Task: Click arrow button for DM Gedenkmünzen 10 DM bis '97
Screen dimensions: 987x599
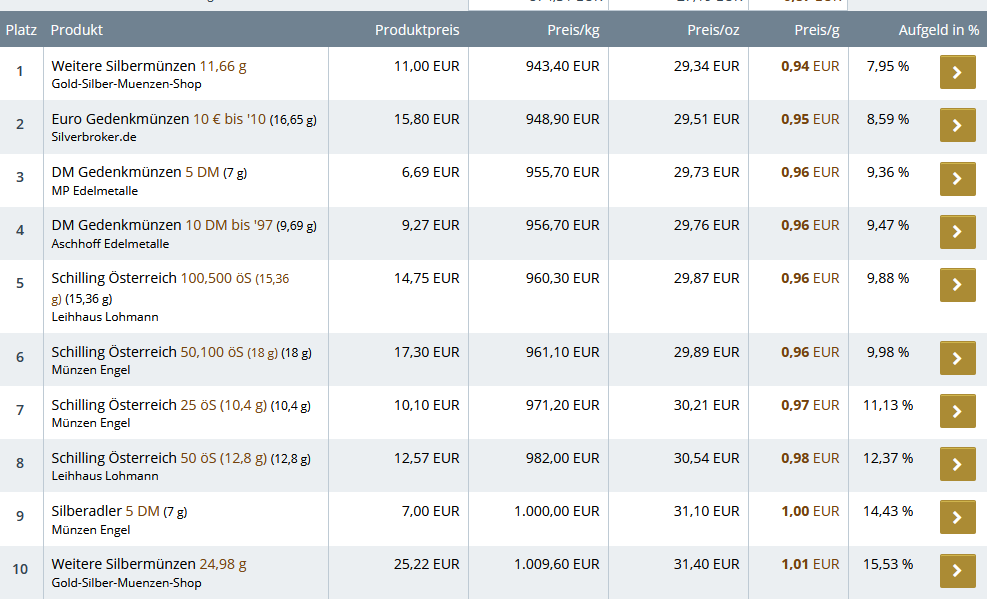Action: 957,231
